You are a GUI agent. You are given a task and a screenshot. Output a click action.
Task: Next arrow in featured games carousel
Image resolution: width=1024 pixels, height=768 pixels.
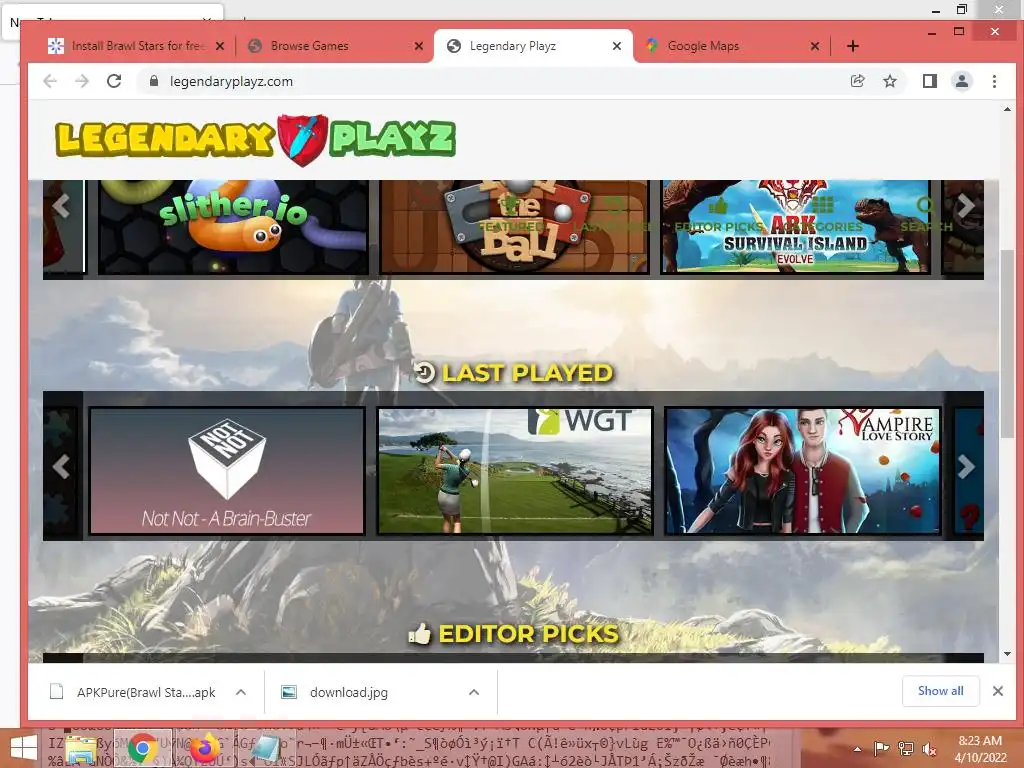point(966,206)
